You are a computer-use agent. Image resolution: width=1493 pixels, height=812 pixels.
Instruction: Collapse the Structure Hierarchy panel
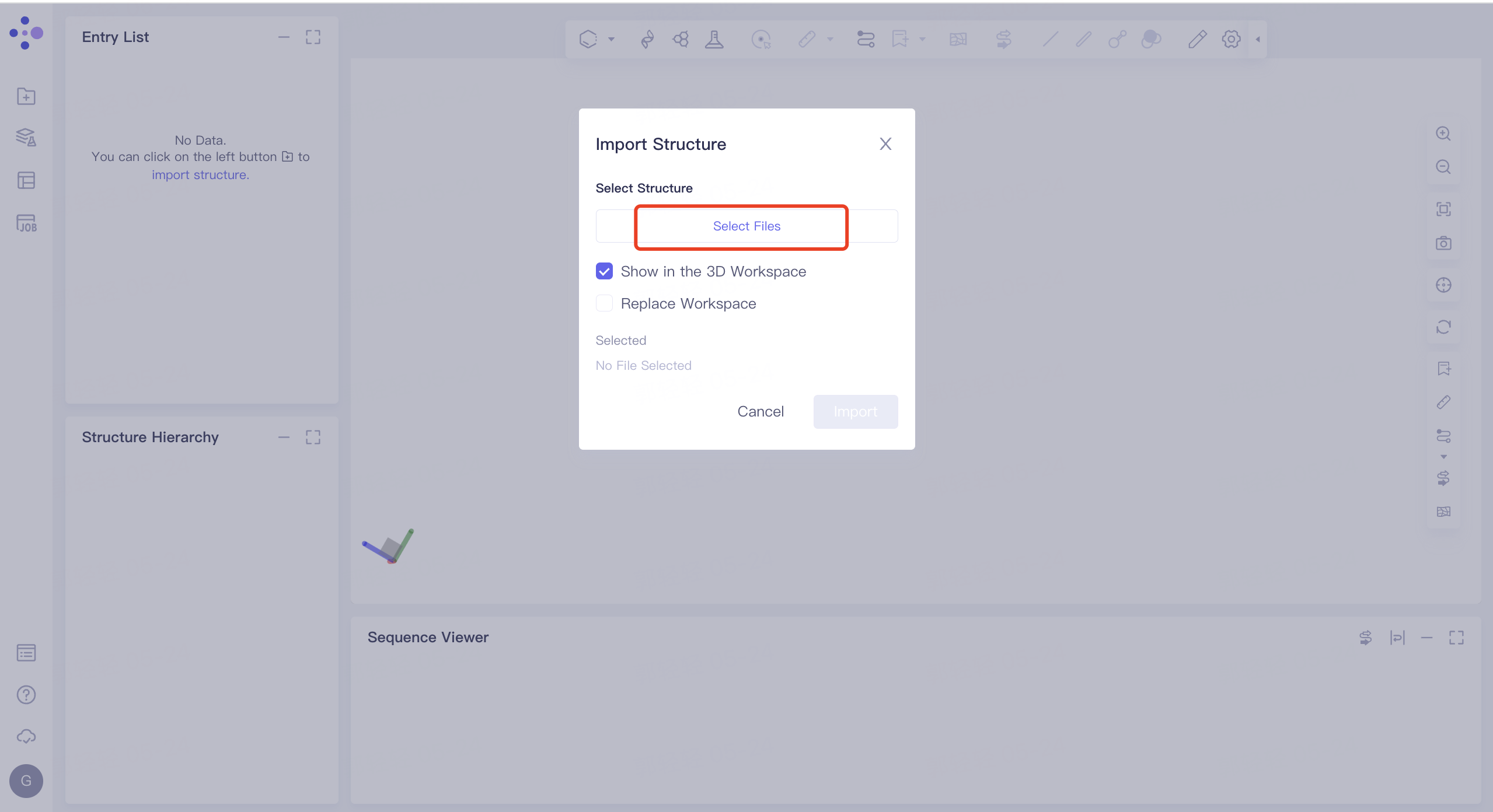point(284,437)
